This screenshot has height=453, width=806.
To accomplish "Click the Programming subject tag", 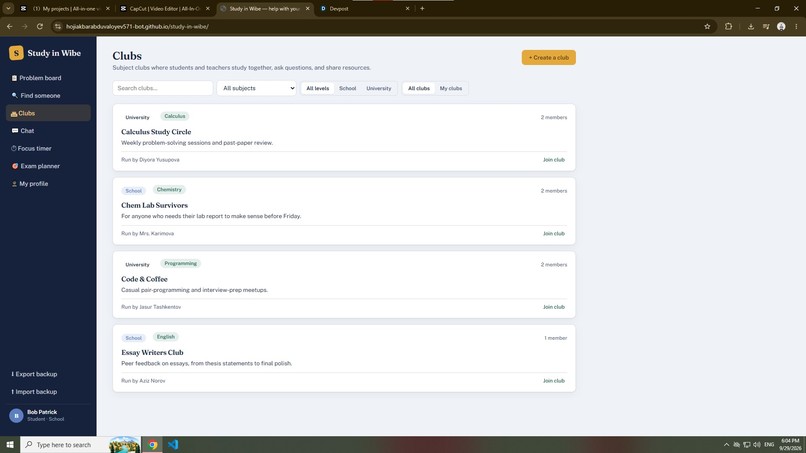I will [180, 263].
